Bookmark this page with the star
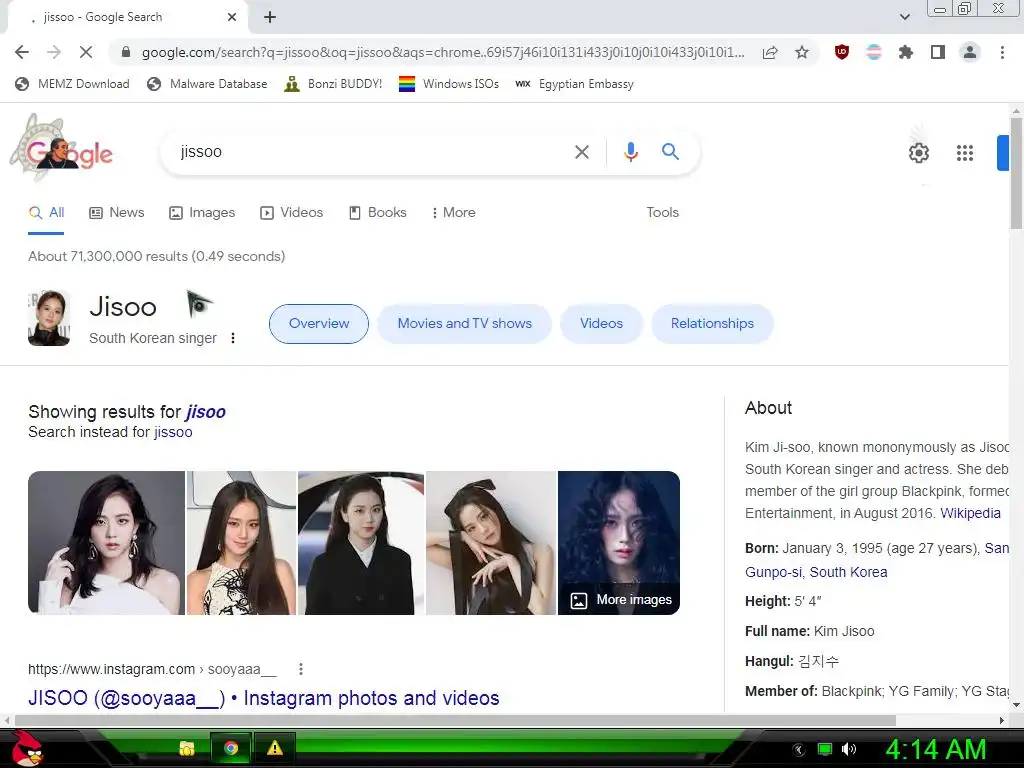This screenshot has width=1024, height=768. click(802, 52)
